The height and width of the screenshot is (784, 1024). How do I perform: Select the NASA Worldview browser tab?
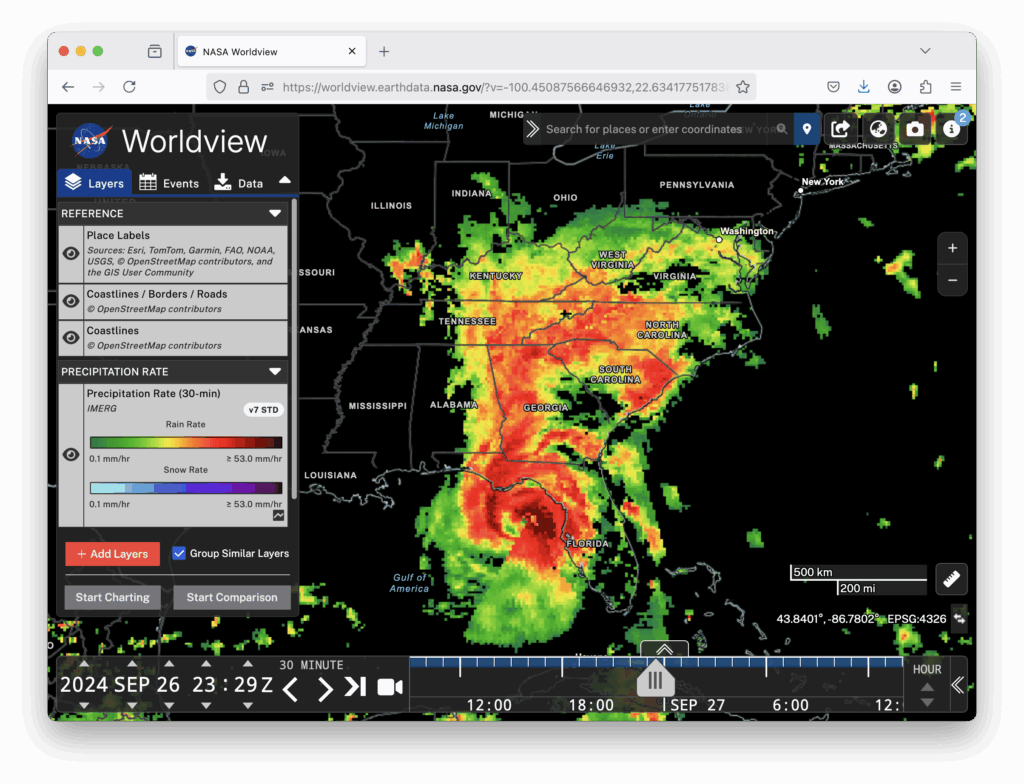[x=271, y=52]
